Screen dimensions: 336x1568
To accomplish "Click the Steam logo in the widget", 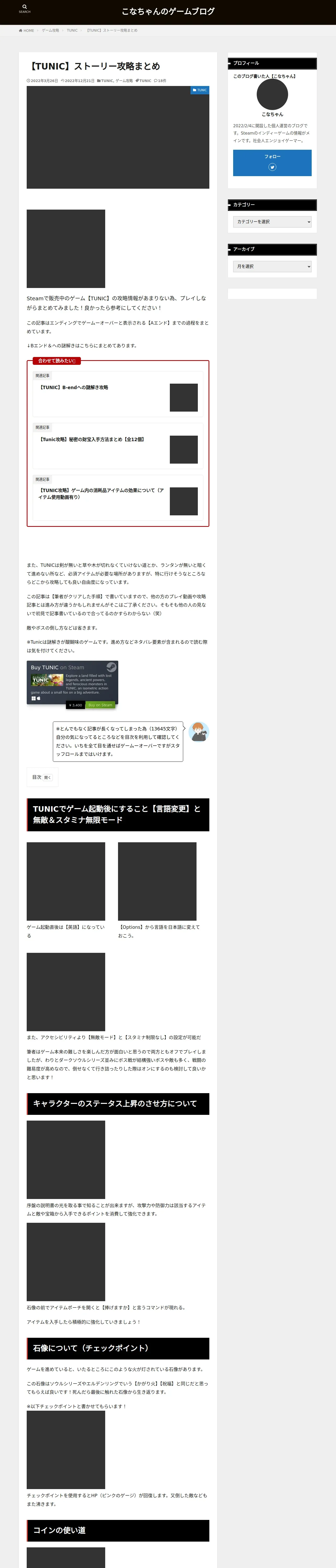I will [111, 667].
